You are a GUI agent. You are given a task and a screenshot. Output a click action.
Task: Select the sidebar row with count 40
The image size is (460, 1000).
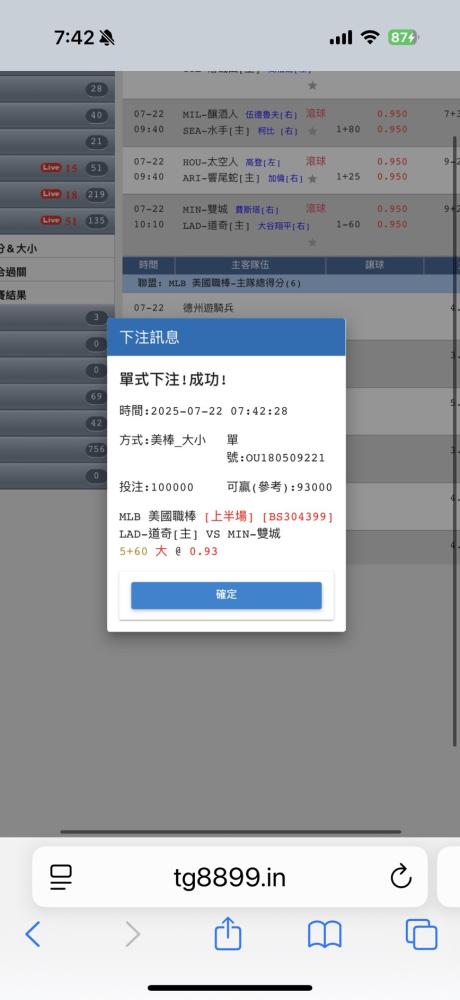(x=57, y=115)
